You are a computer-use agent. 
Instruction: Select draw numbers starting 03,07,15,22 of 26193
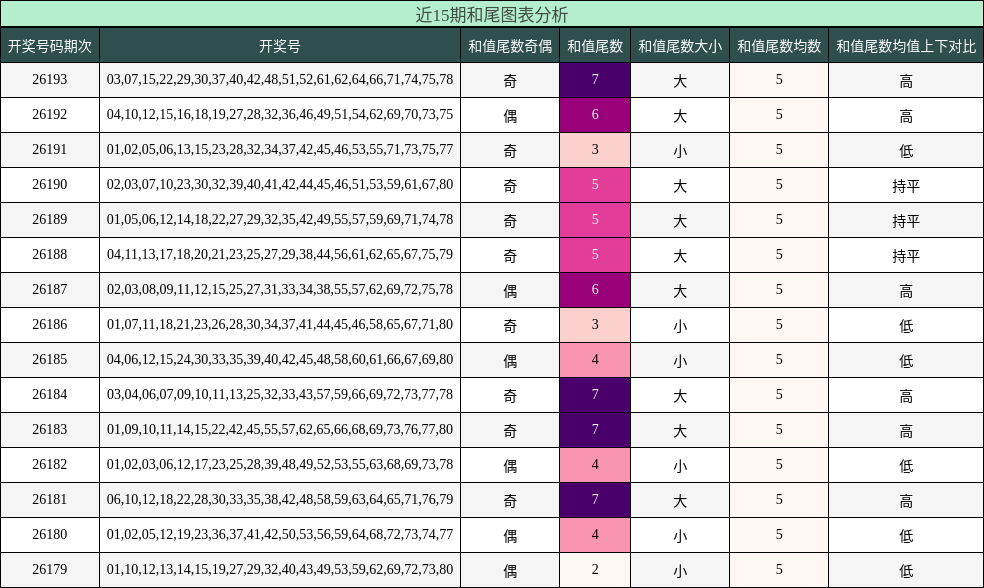(x=280, y=80)
